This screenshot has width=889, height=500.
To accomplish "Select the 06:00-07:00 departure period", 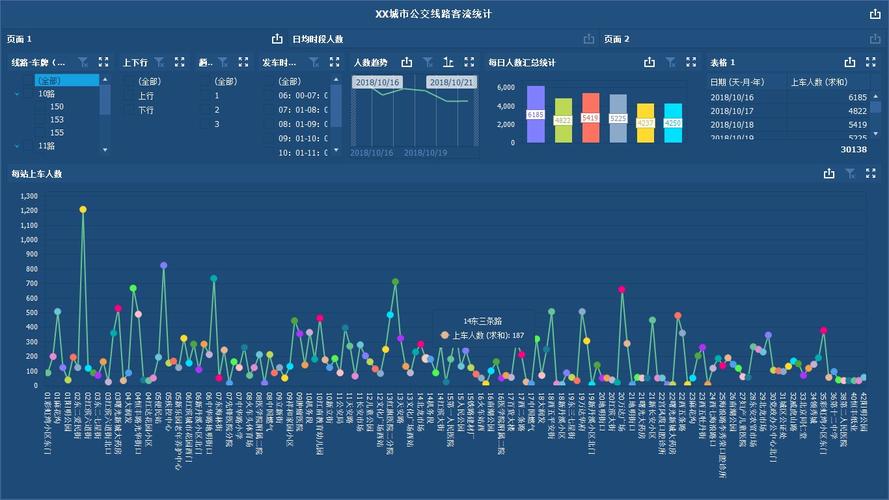I will click(303, 96).
